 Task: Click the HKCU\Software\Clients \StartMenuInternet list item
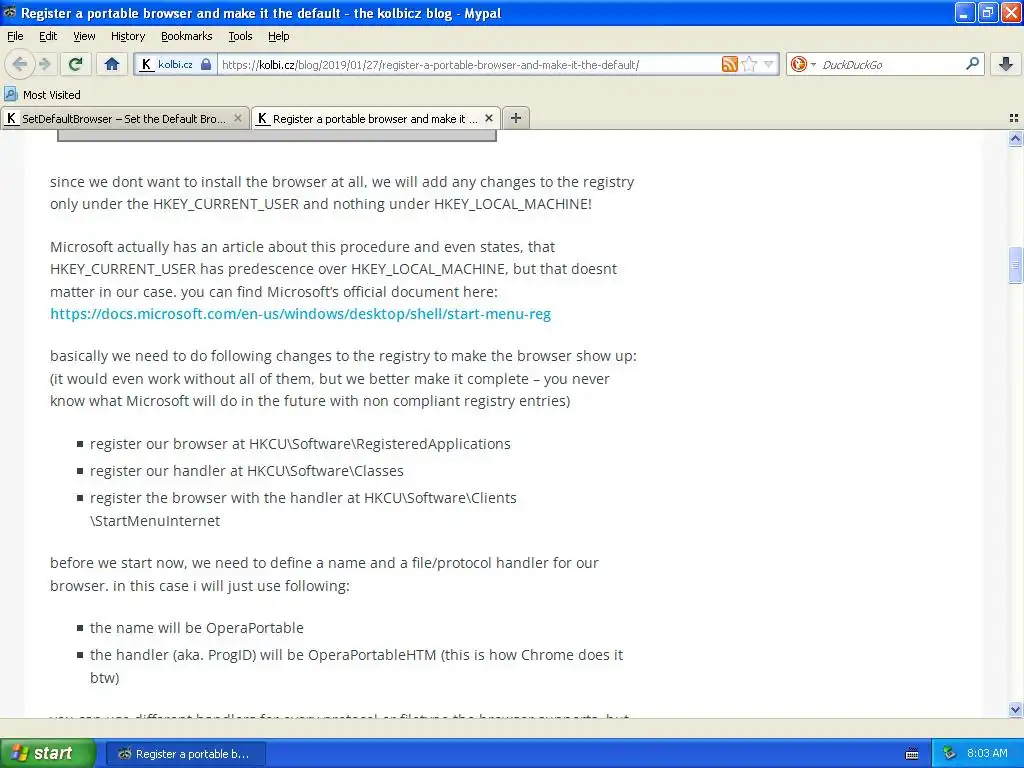[303, 509]
